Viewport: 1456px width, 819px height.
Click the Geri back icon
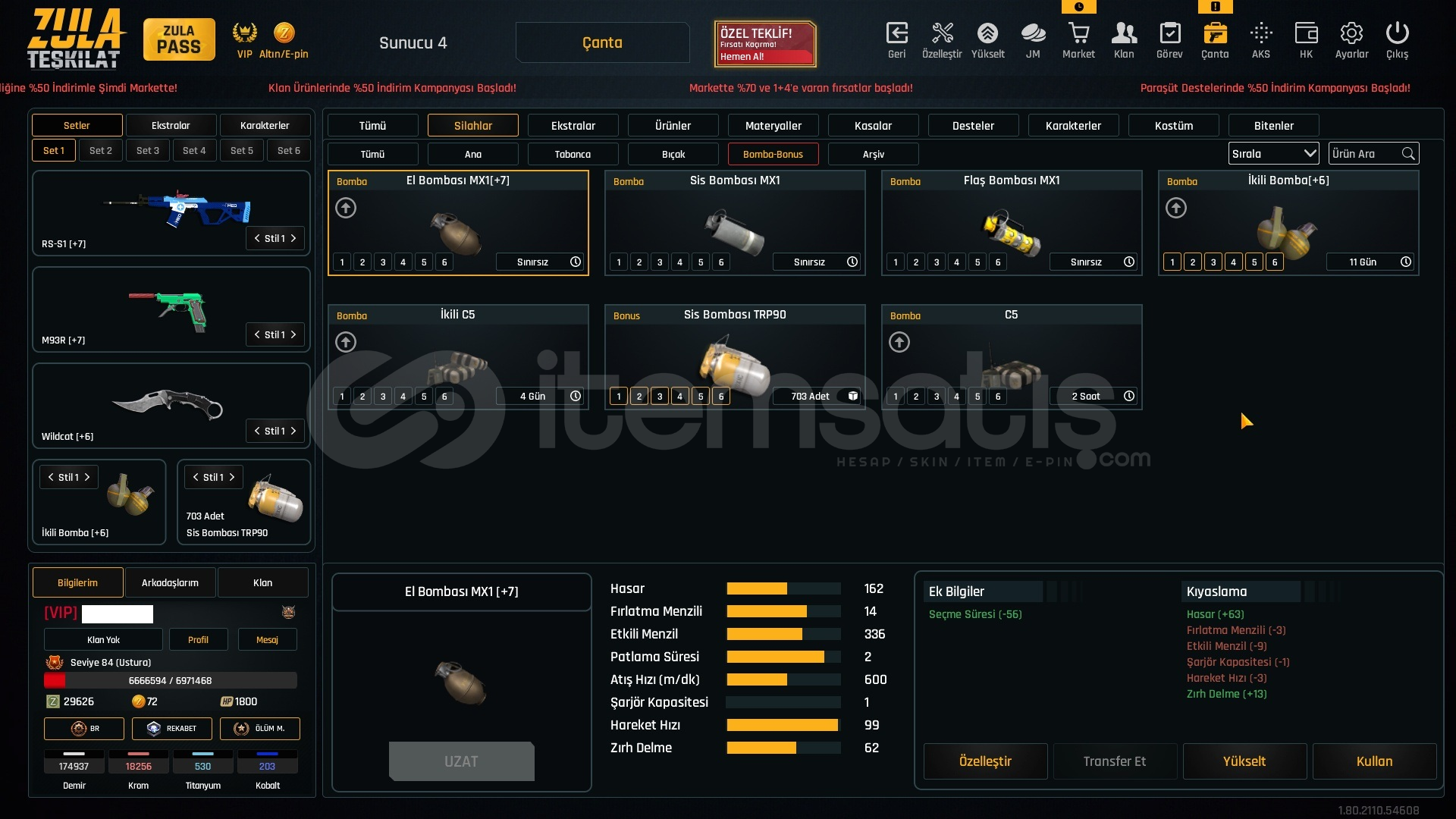coord(896,34)
